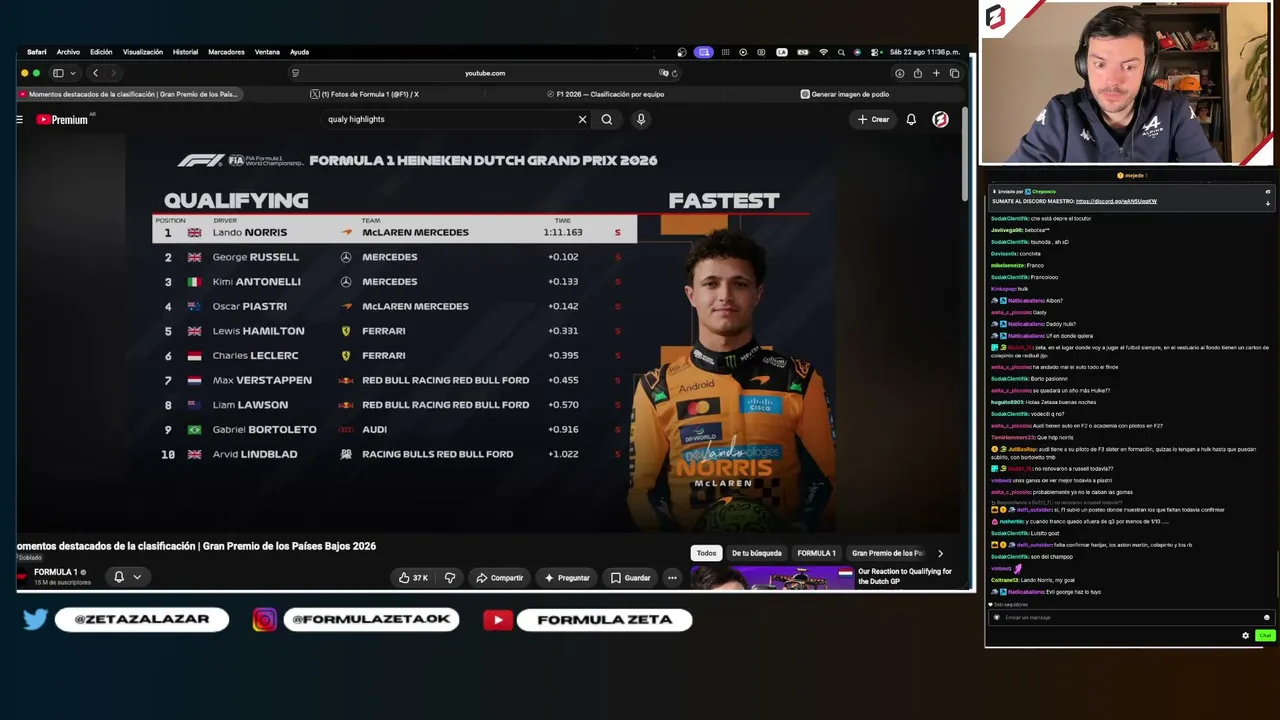Open the Our Reaction to Qualifying thumbnail
This screenshot has height=720, width=1280.
pos(771,577)
